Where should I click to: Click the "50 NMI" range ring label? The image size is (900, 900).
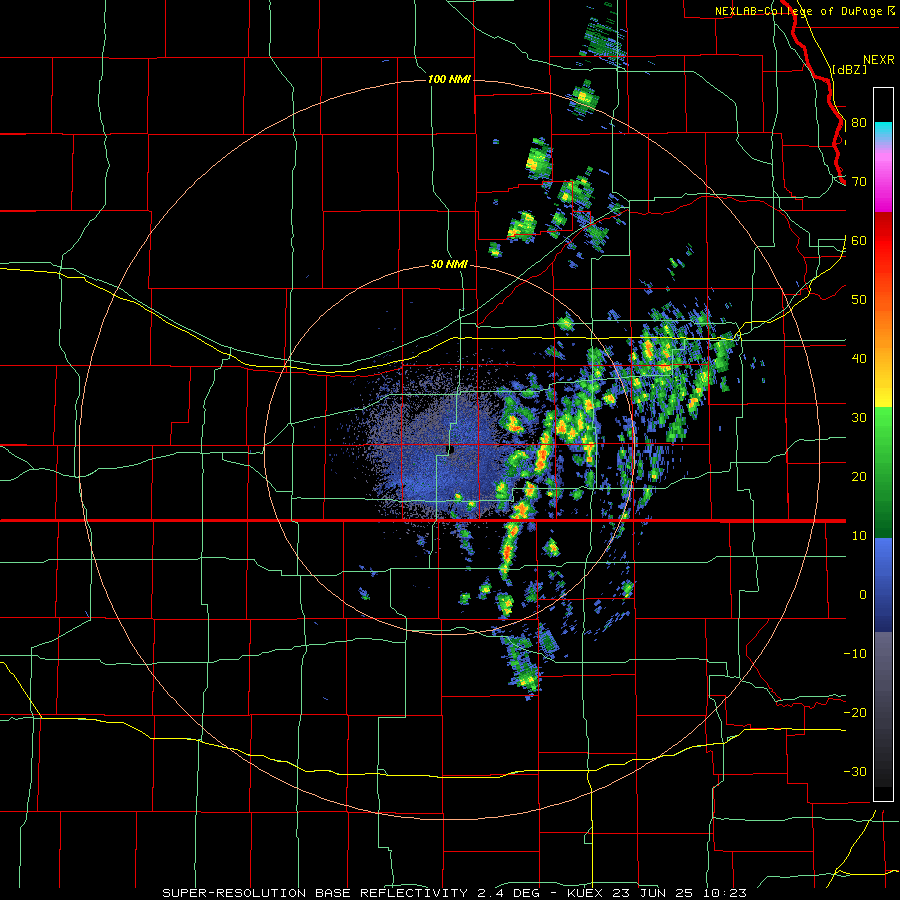[x=449, y=265]
